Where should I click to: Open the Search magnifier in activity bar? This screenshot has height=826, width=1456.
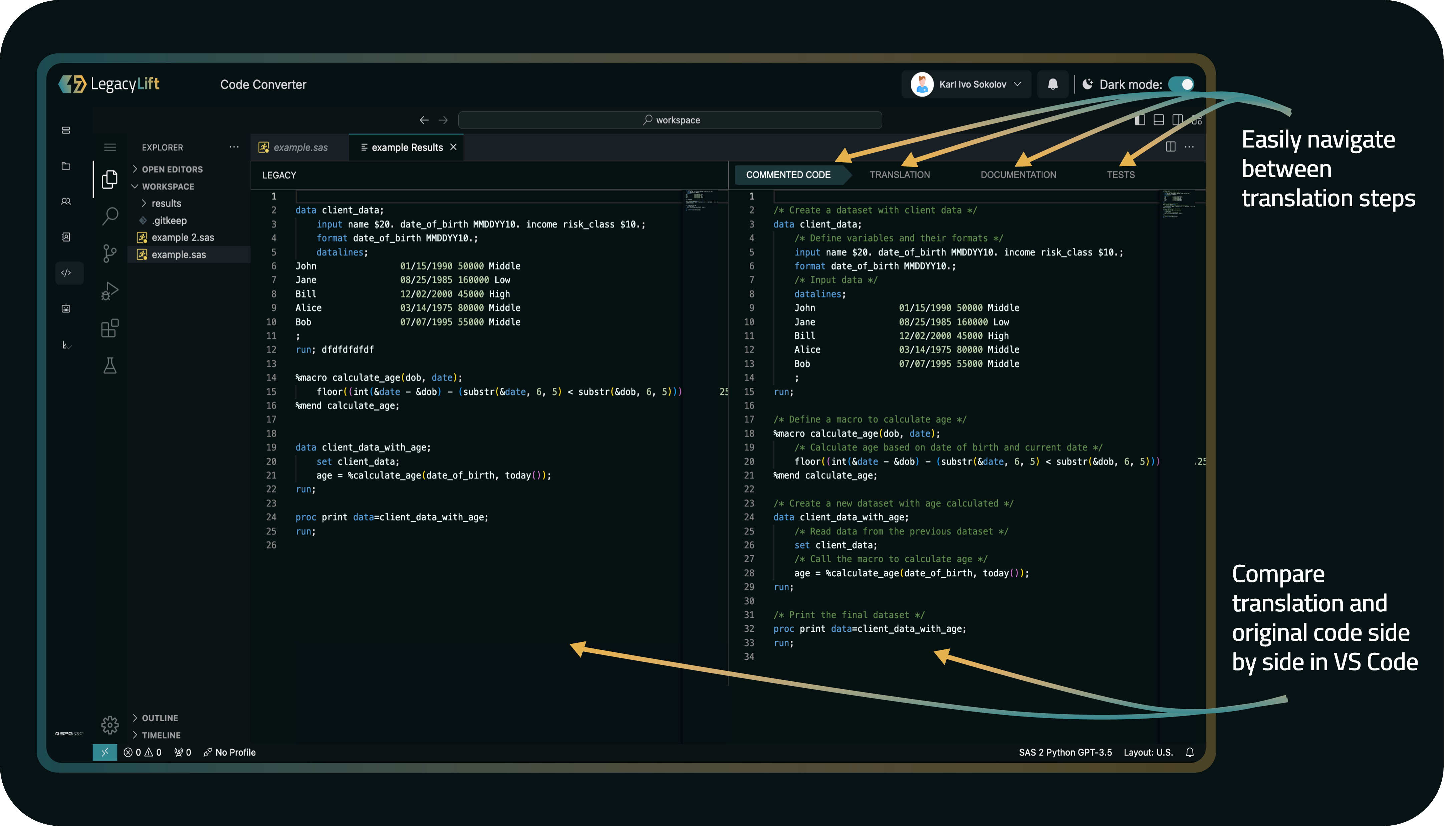109,216
